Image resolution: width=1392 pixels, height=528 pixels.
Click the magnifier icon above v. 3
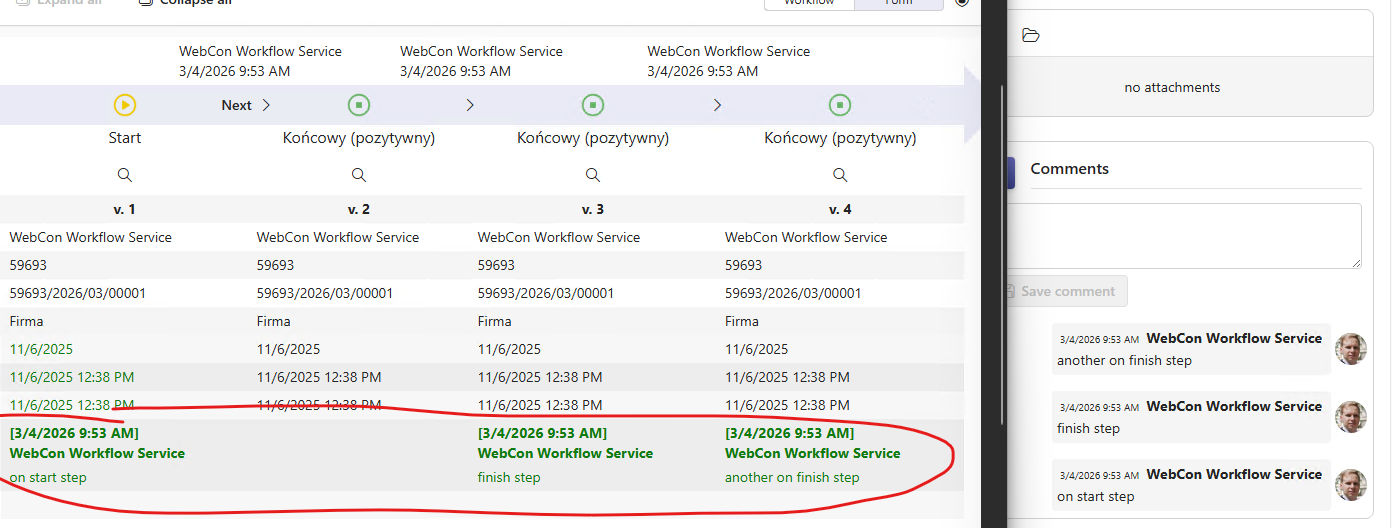[x=593, y=175]
